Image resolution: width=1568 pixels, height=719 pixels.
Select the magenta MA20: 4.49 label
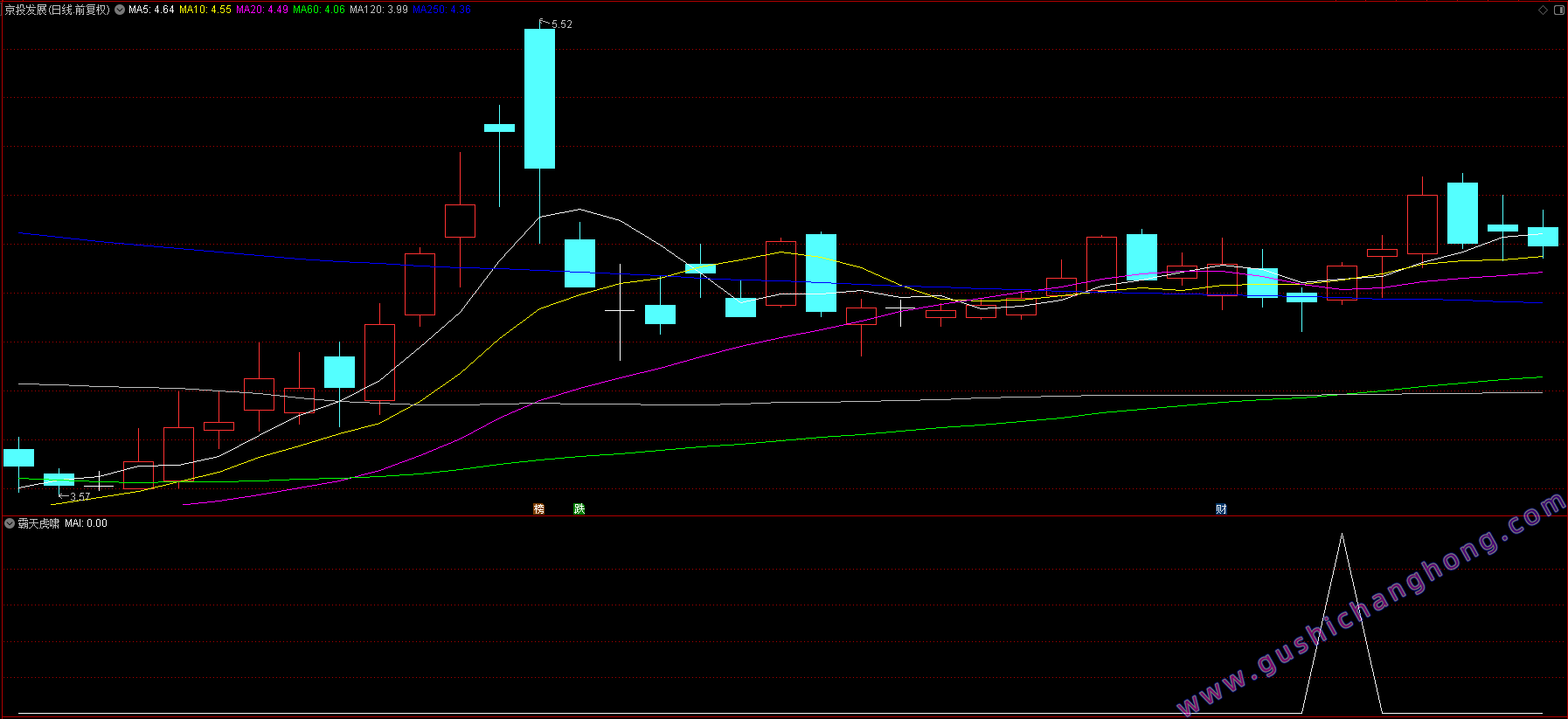(262, 10)
